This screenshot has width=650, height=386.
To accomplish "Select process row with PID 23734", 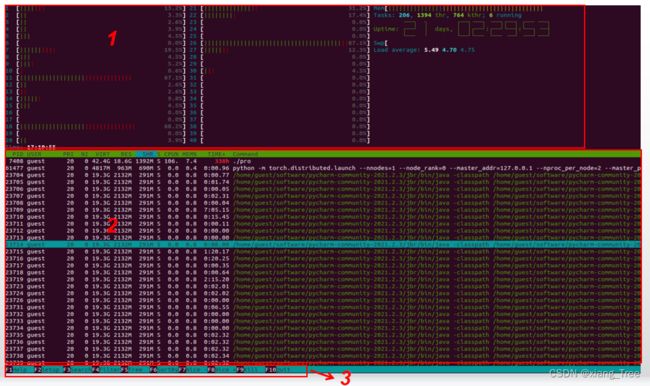I will 323,328.
